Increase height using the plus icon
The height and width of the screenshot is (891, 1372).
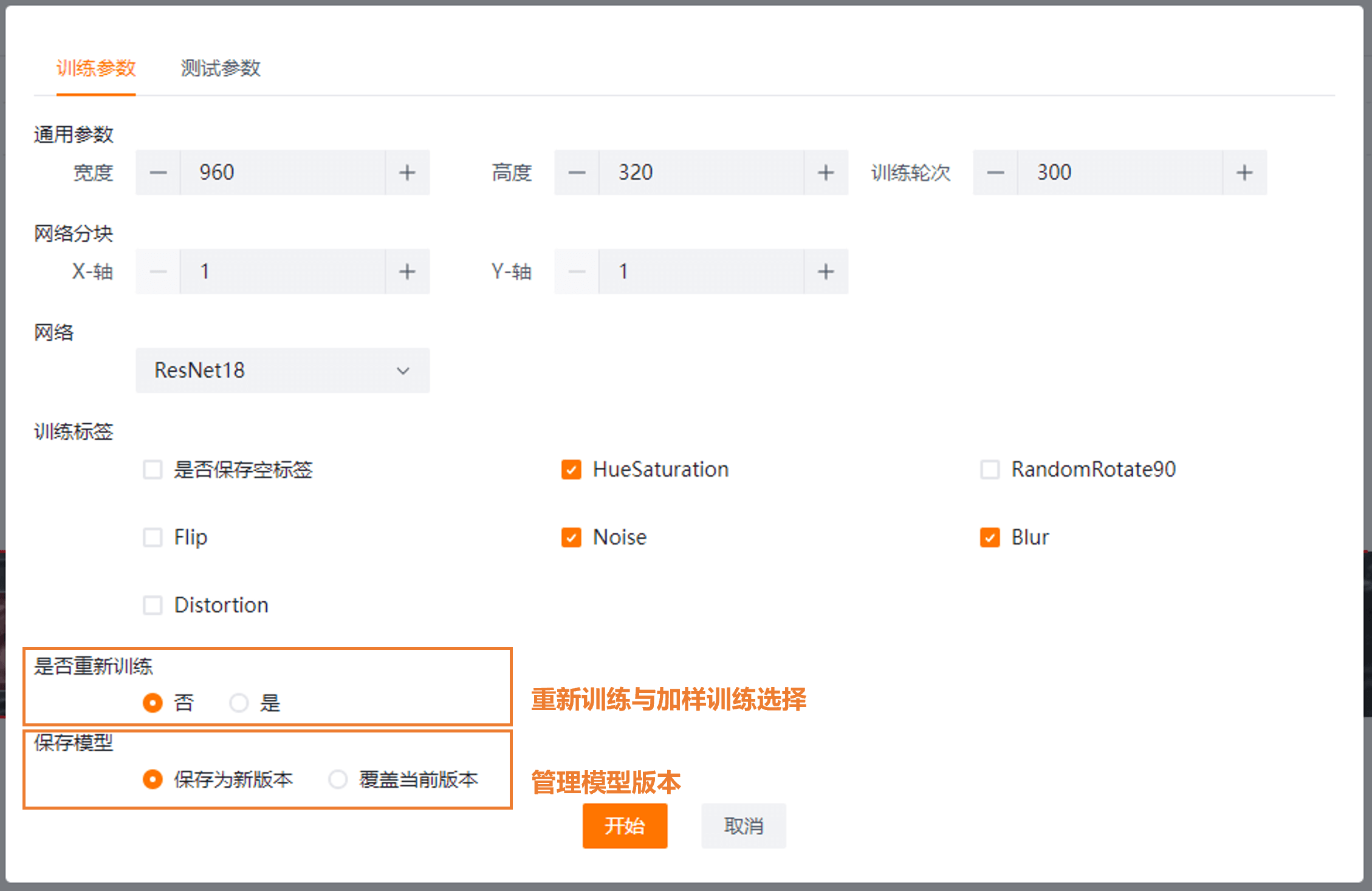coord(826,172)
